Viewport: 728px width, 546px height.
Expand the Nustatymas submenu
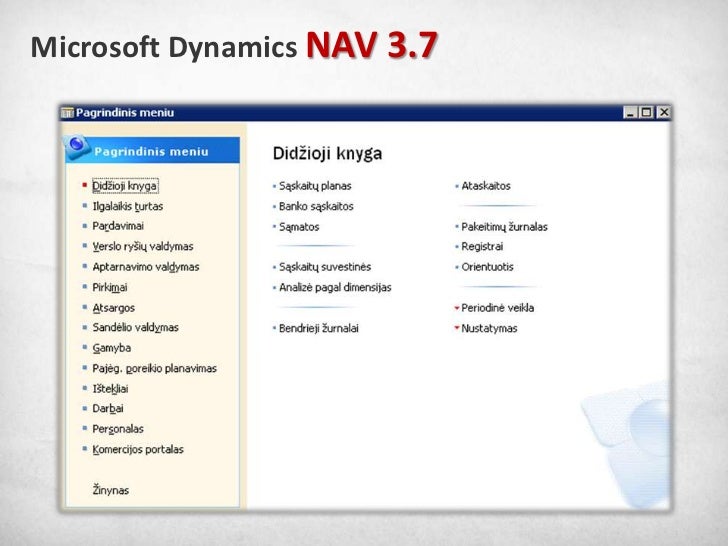coord(489,328)
